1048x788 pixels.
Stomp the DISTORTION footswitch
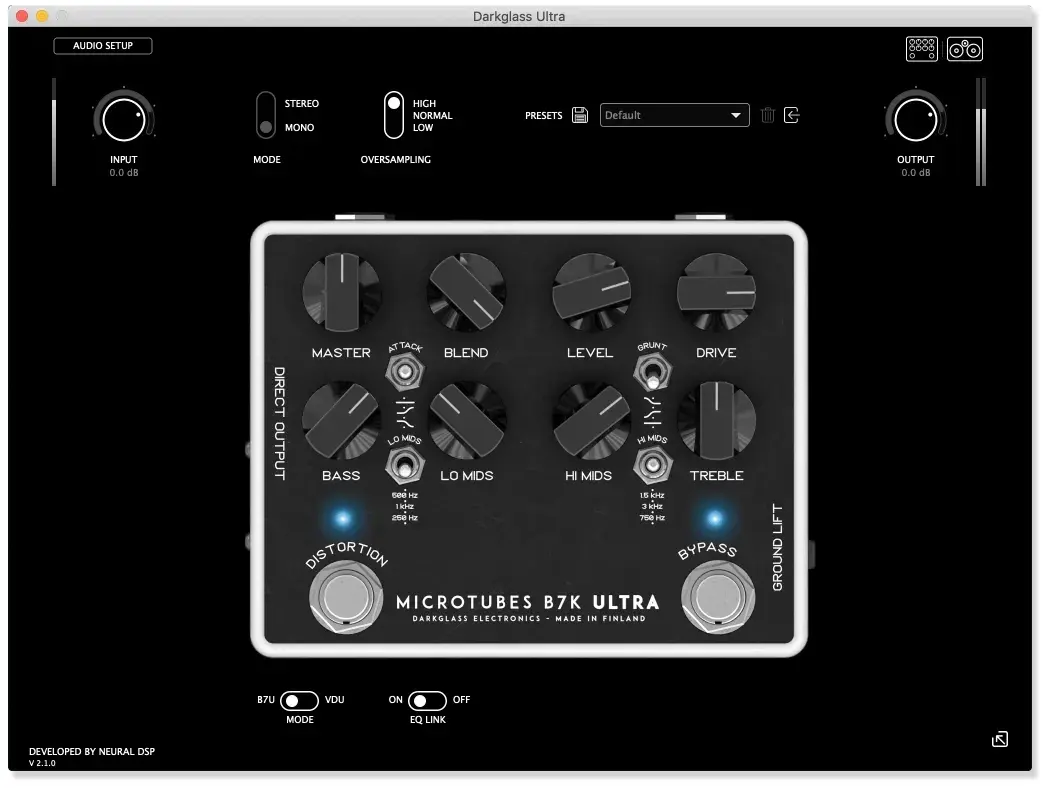(x=346, y=597)
